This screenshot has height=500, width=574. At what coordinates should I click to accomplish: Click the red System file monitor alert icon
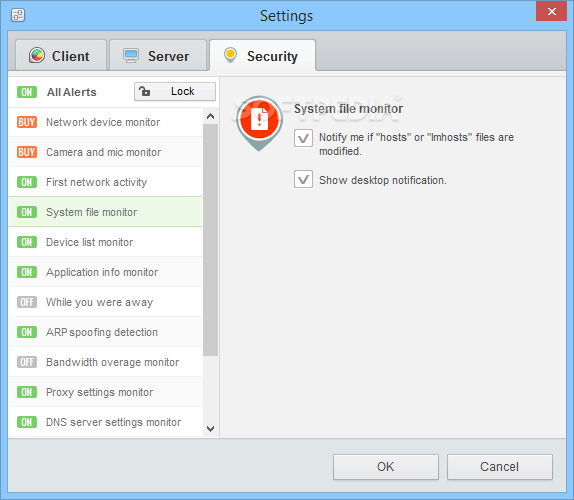click(259, 123)
